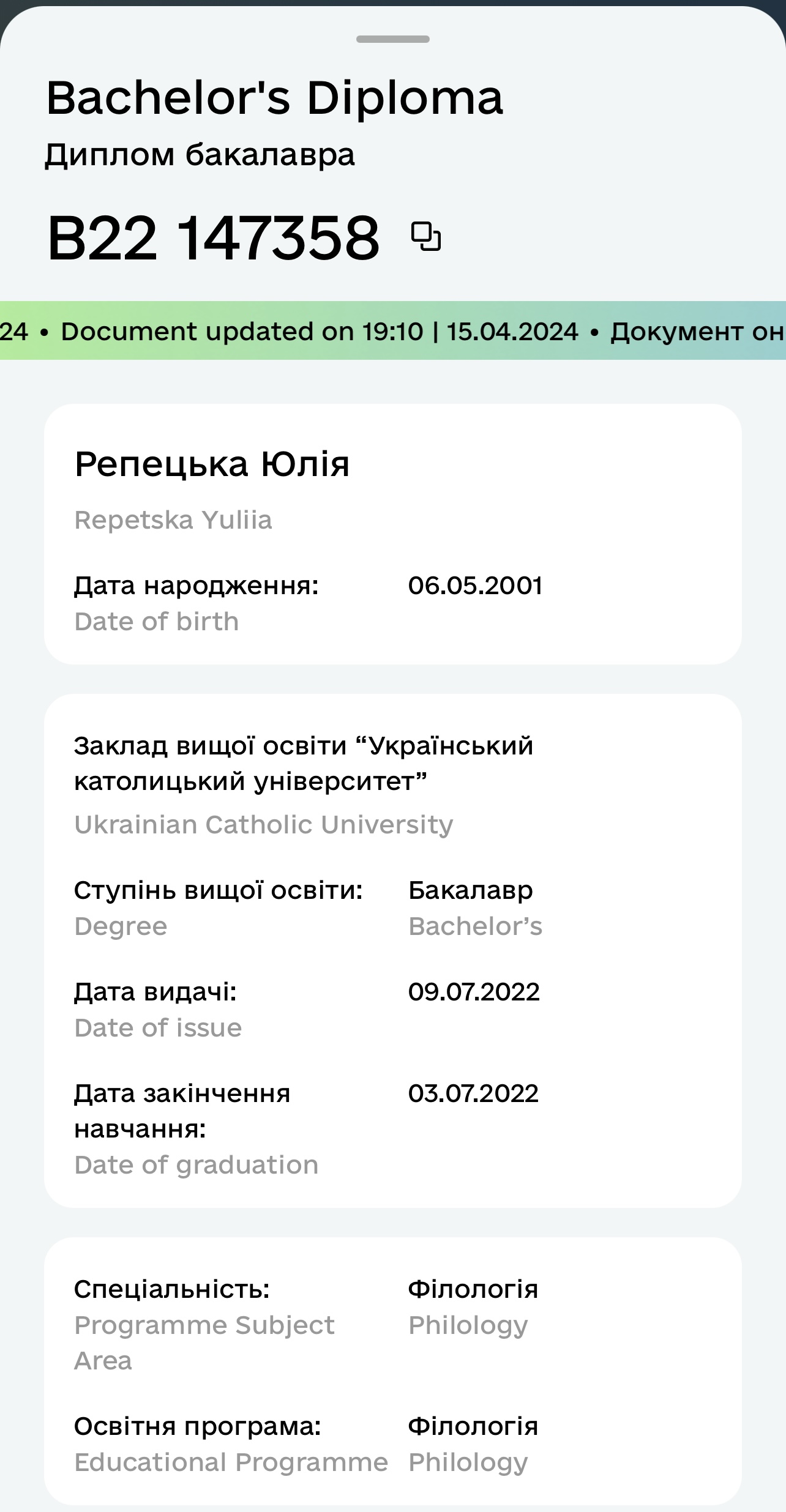This screenshot has height=1512, width=786.
Task: Tap the Дата народження label
Action: coord(196,586)
